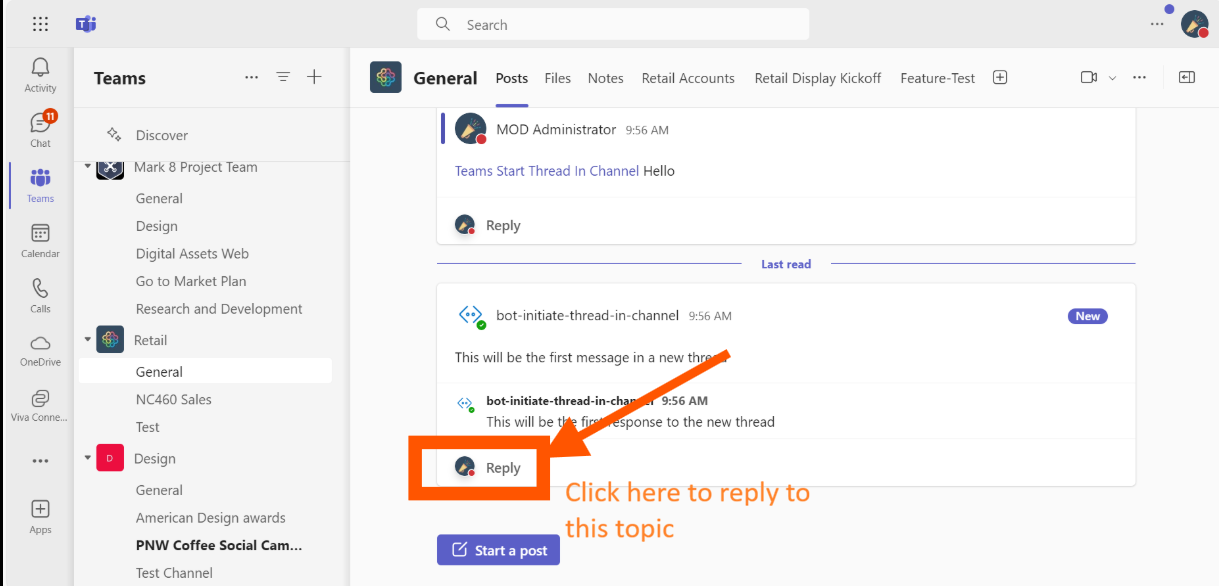The height and width of the screenshot is (586, 1219).
Task: Open Teams Start Thread In Channel link
Action: point(547,171)
